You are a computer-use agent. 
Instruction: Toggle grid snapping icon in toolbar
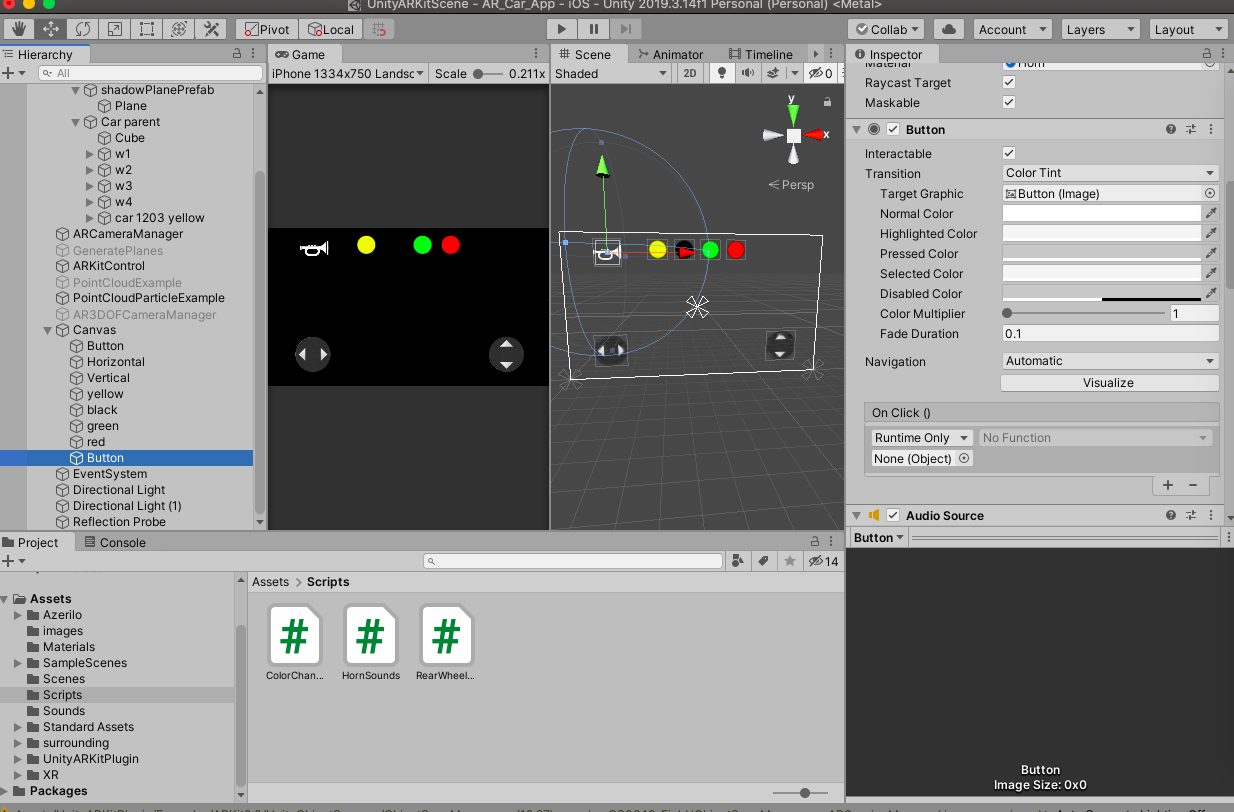coord(380,30)
